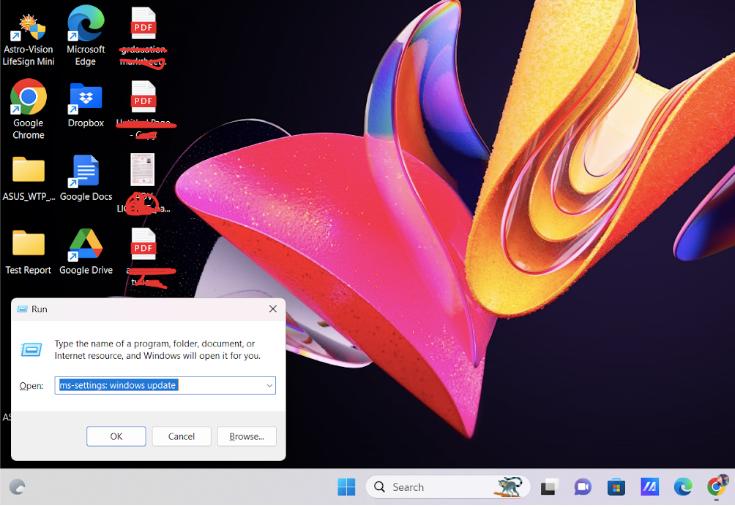Select the Google Chrome desktop shortcut
Image resolution: width=735 pixels, height=507 pixels.
(x=28, y=110)
